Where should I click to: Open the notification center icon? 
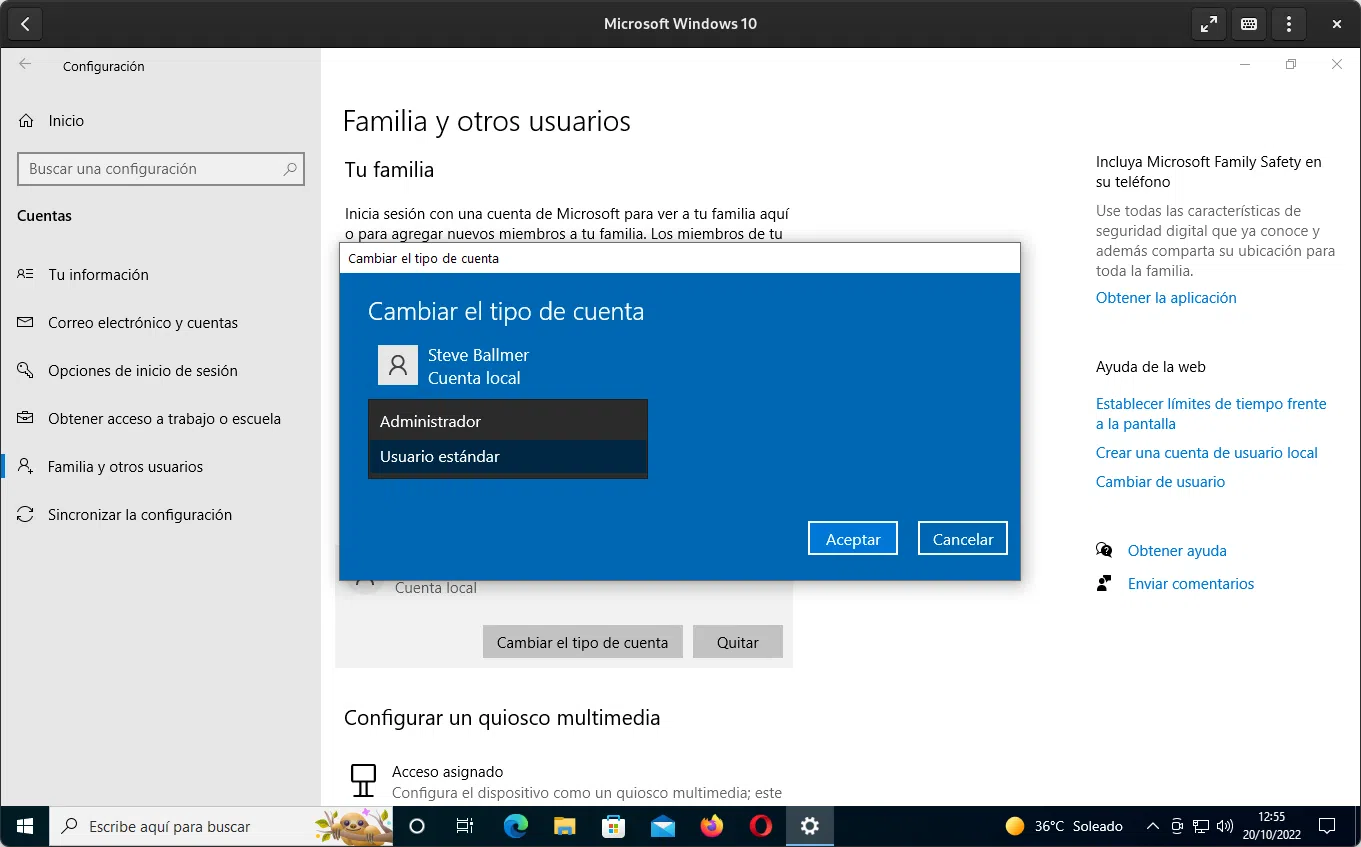coord(1327,826)
